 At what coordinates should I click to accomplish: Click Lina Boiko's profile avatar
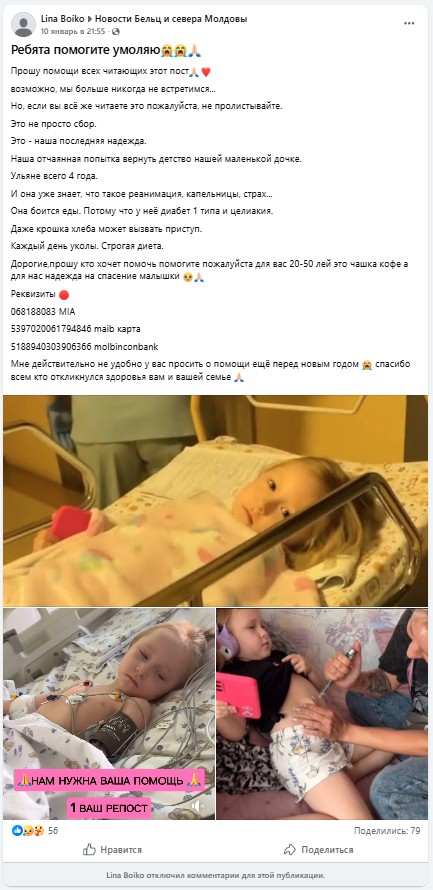(x=23, y=24)
